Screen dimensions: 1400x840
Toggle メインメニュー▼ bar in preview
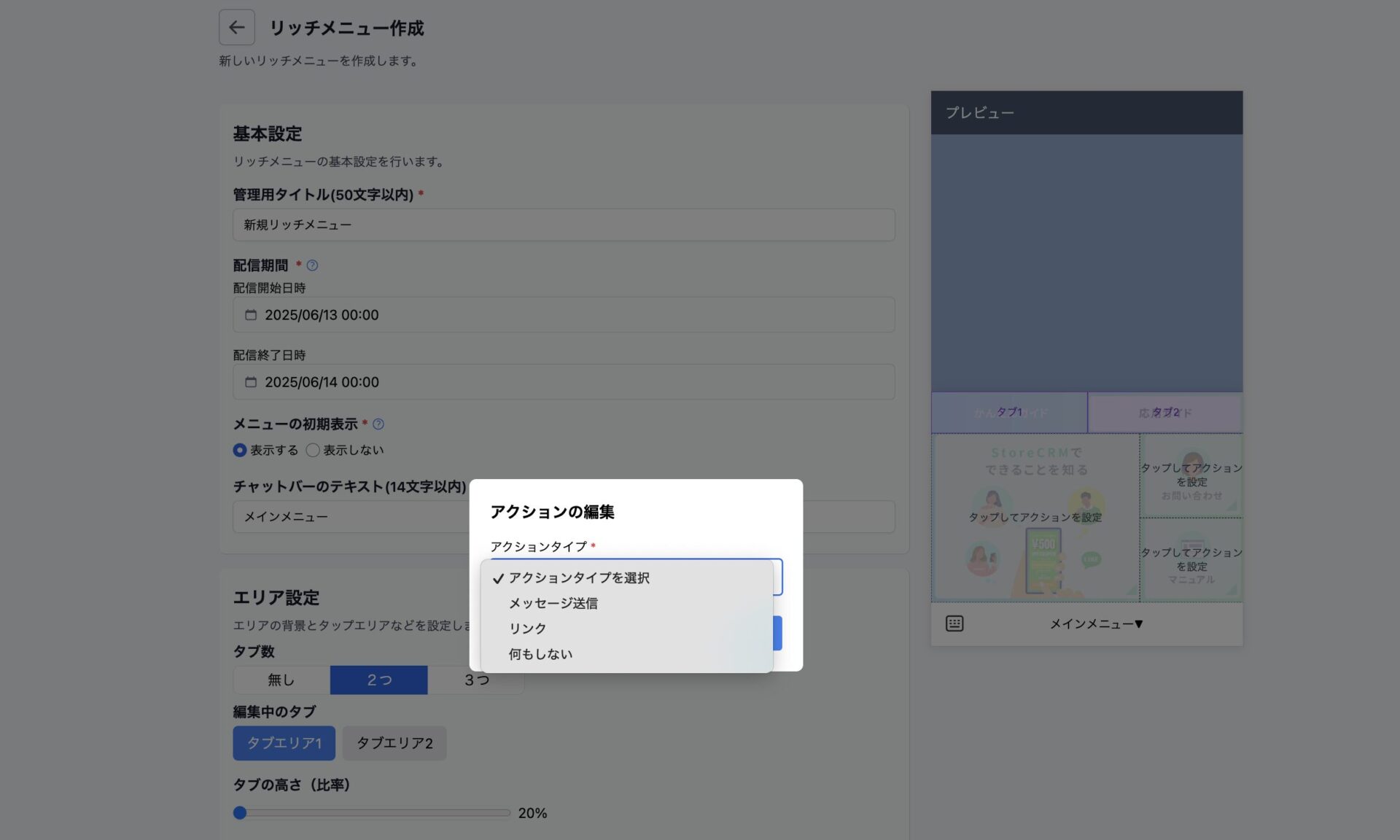(x=1096, y=623)
